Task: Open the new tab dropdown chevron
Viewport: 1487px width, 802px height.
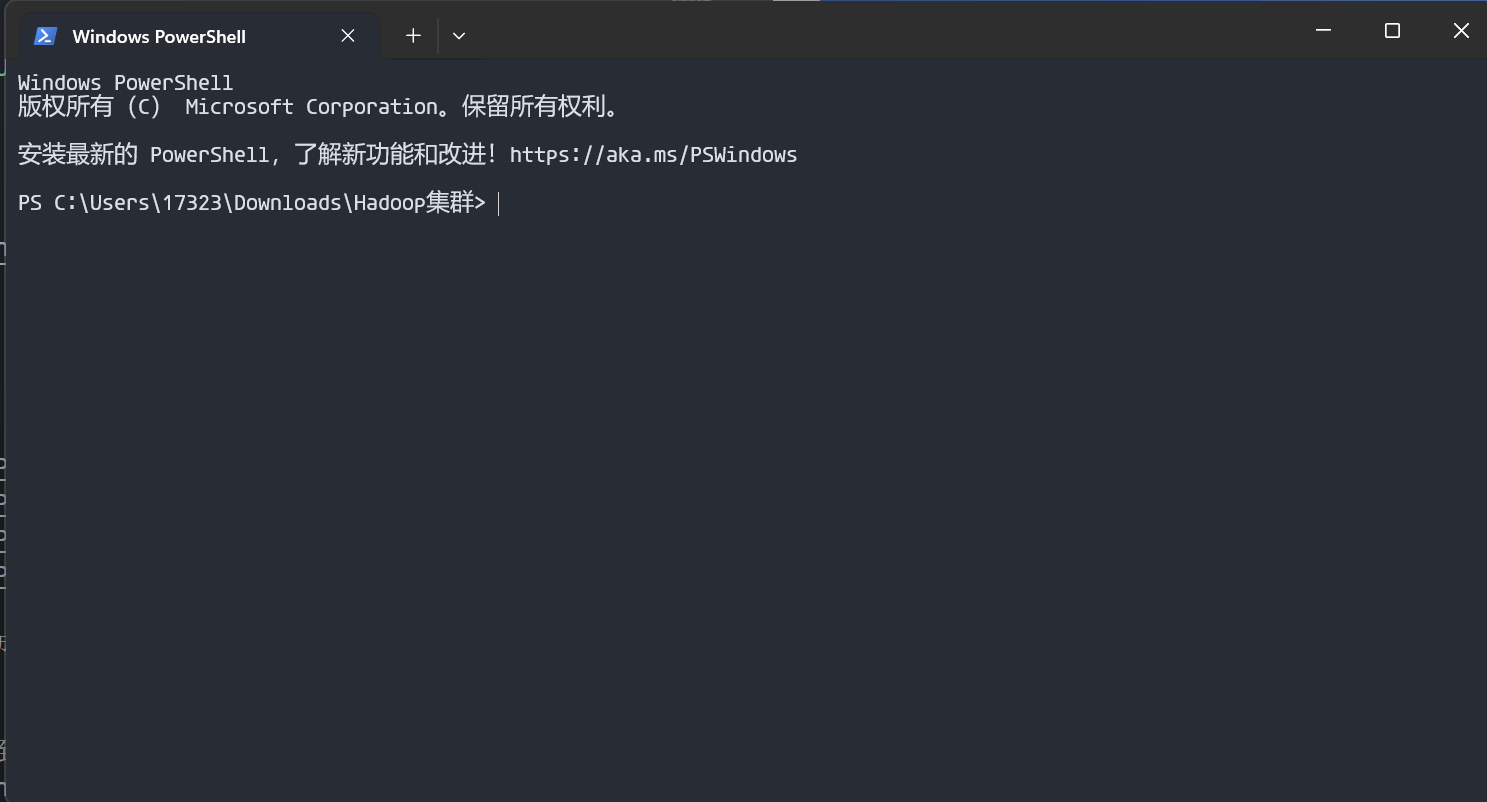Action: (x=459, y=35)
